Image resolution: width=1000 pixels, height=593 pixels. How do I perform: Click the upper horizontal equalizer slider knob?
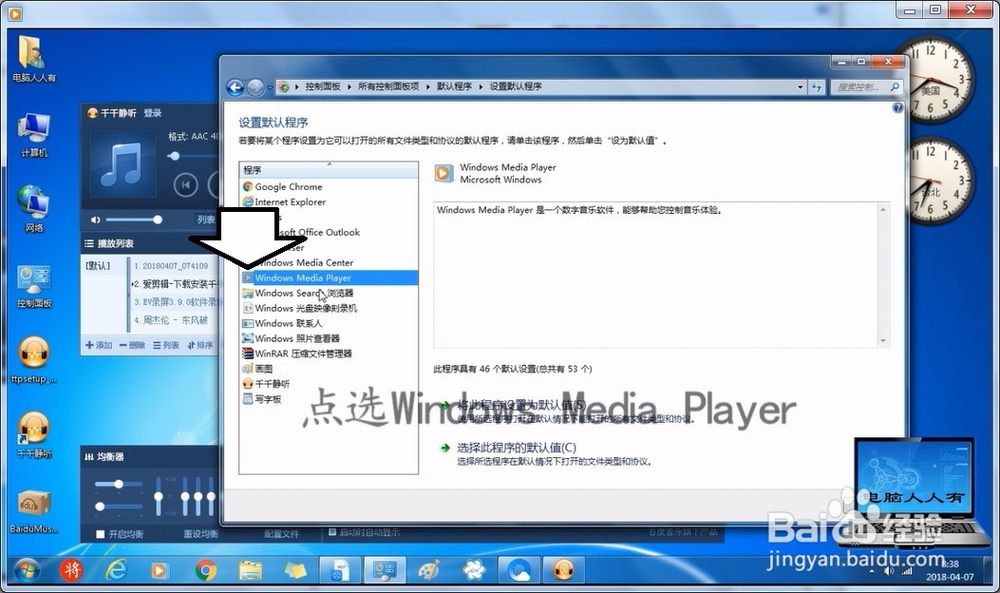[x=119, y=484]
